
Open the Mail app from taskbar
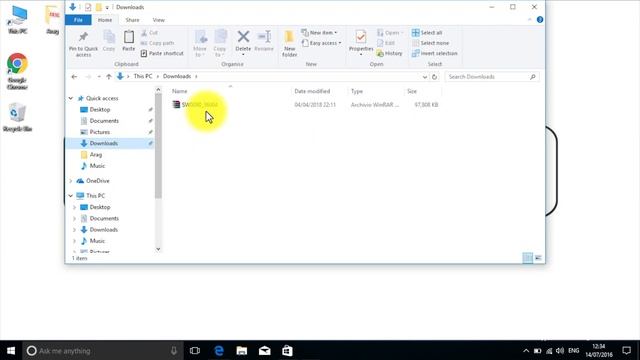264,351
